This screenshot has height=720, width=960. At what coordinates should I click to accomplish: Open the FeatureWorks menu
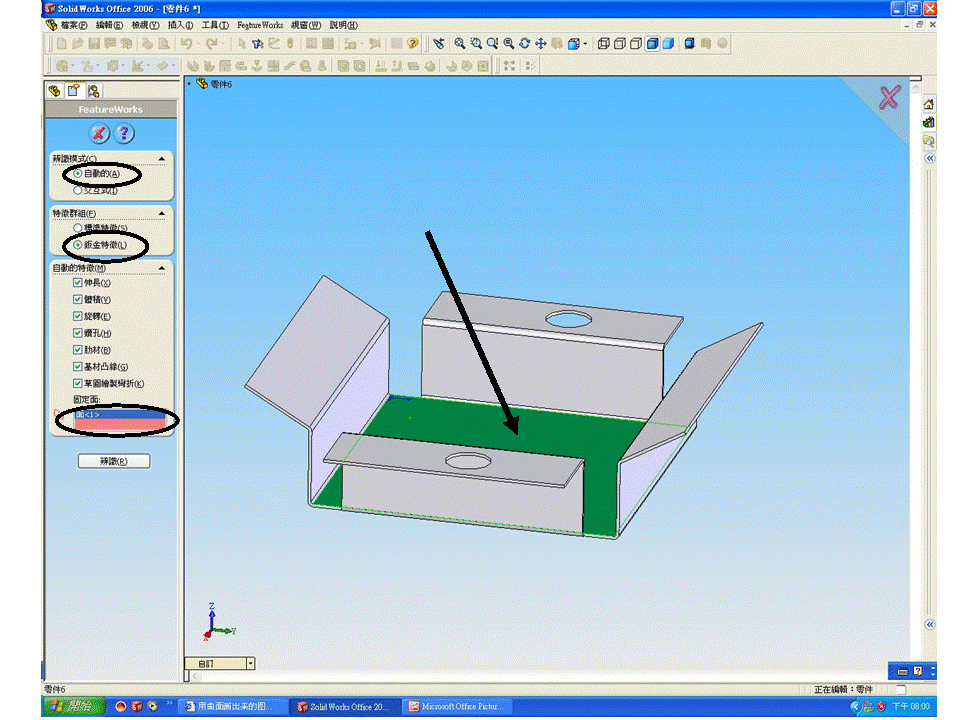tap(260, 25)
